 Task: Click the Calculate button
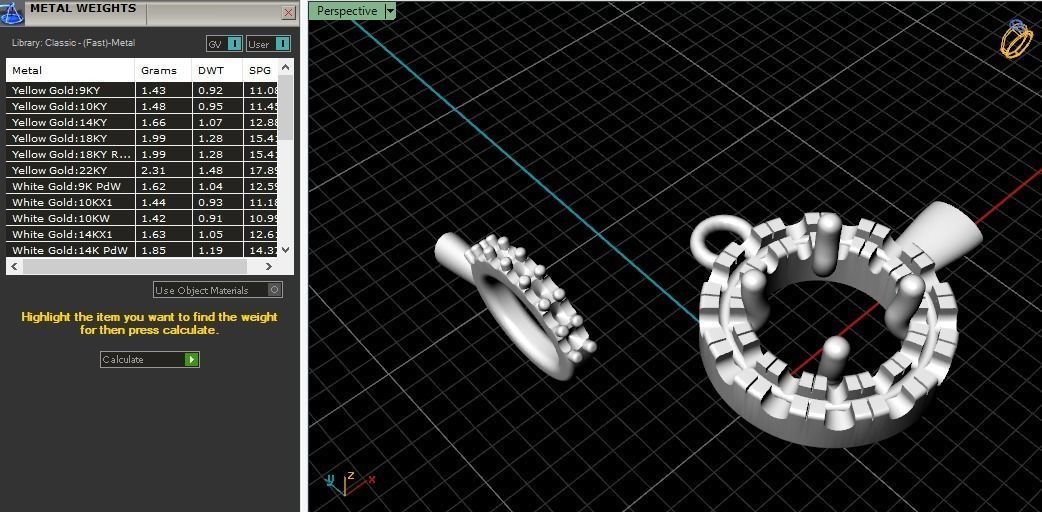click(x=150, y=359)
